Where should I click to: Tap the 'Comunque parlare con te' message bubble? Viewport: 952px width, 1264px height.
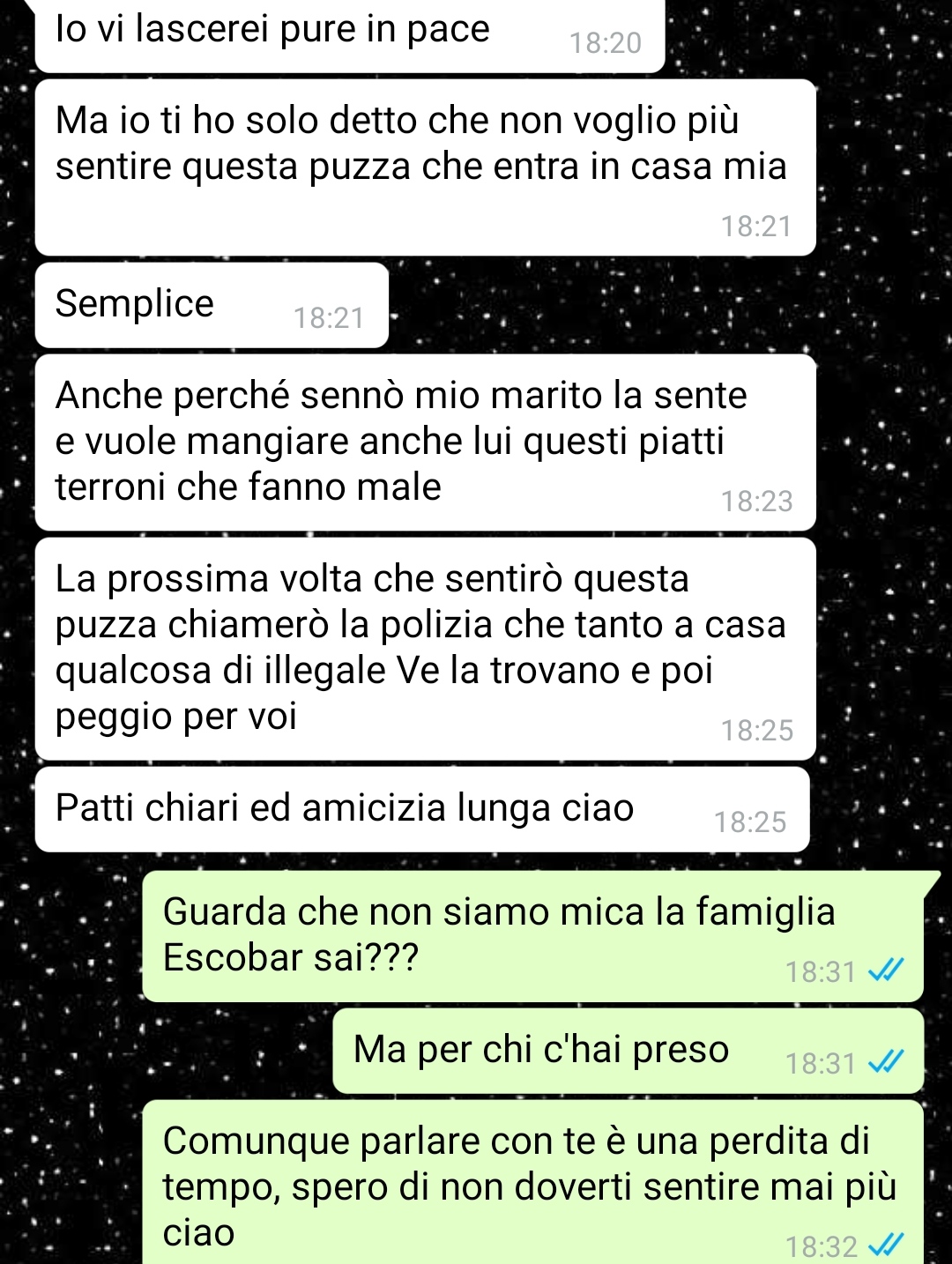tap(533, 1182)
